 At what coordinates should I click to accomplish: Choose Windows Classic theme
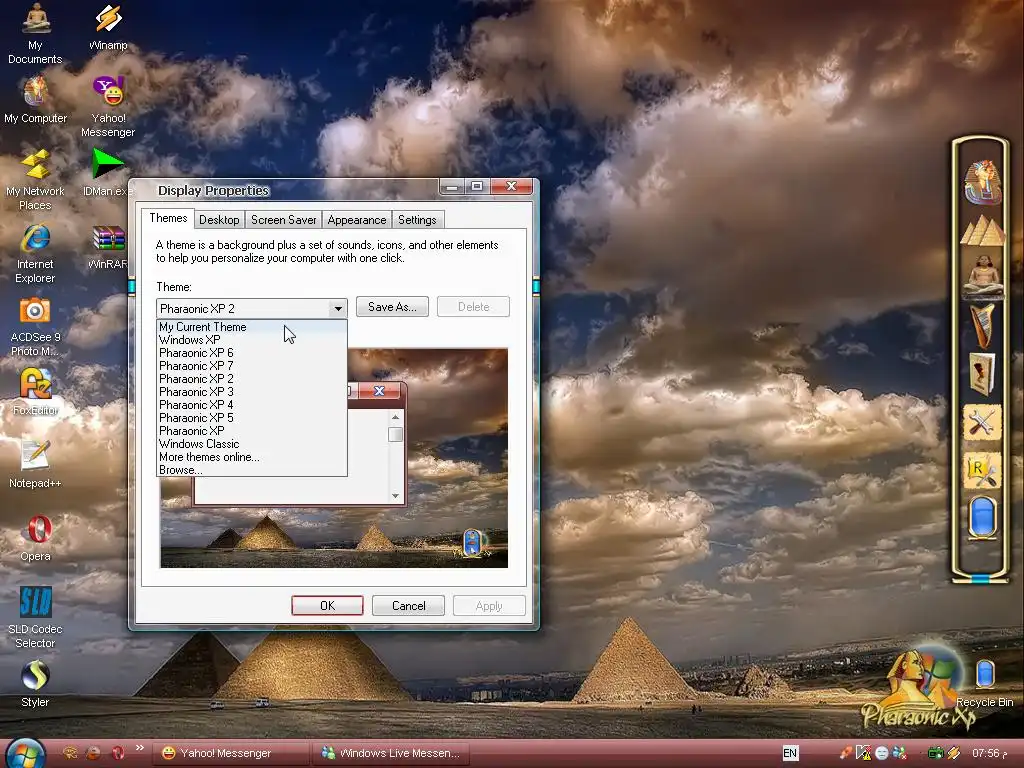click(251, 444)
